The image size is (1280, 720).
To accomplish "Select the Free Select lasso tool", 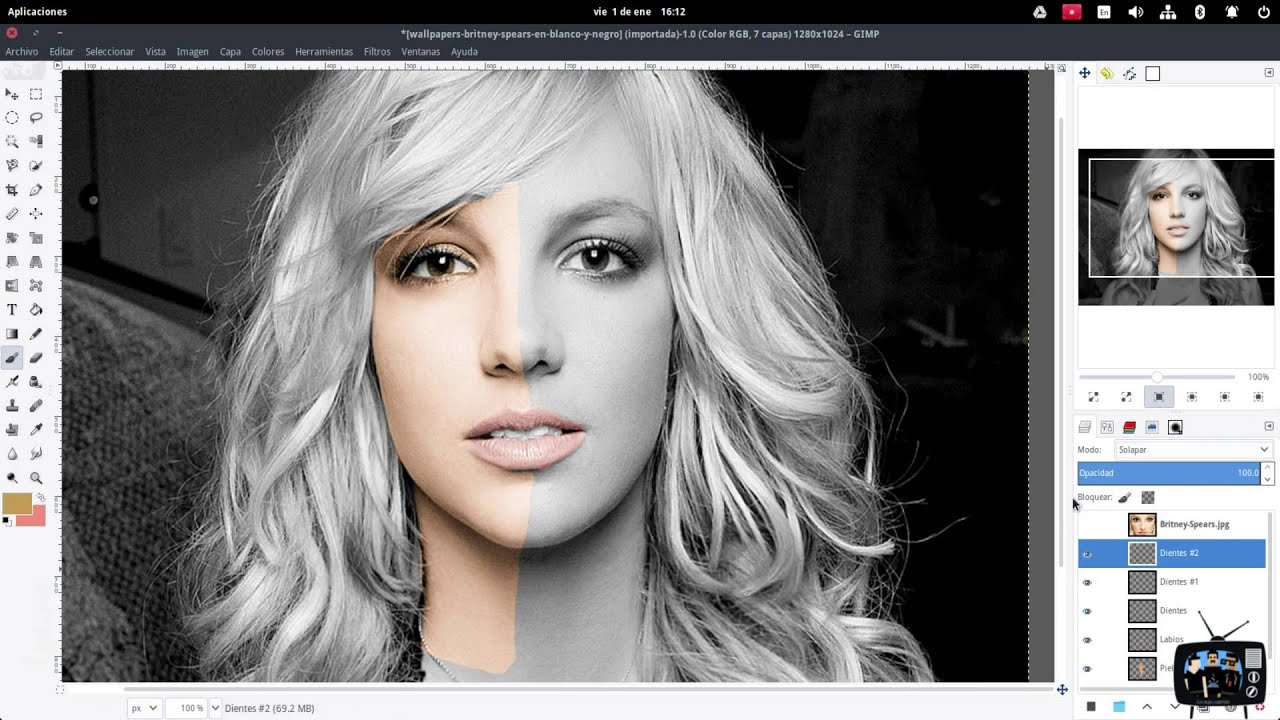I will point(36,118).
